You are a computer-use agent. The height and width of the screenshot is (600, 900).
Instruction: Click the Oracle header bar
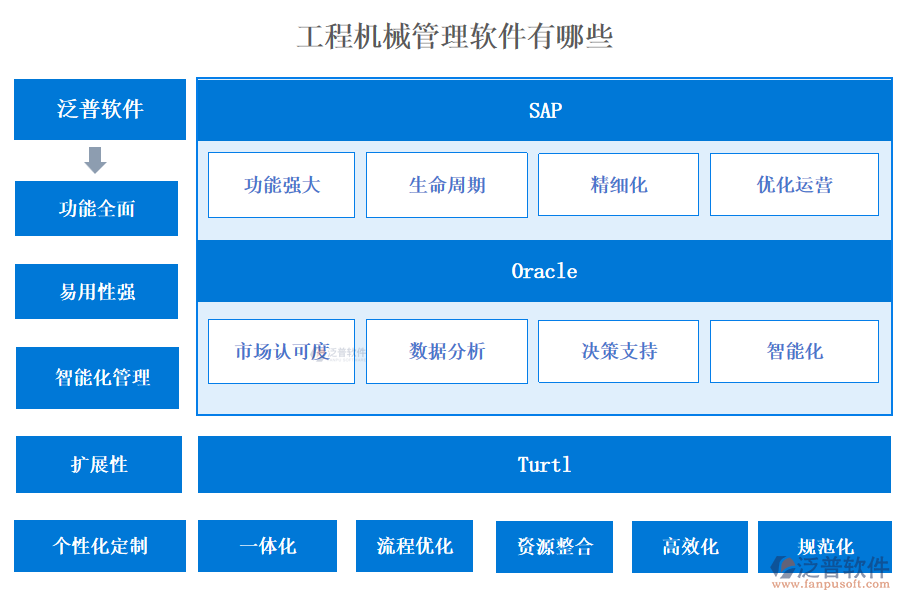pyautogui.click(x=544, y=271)
